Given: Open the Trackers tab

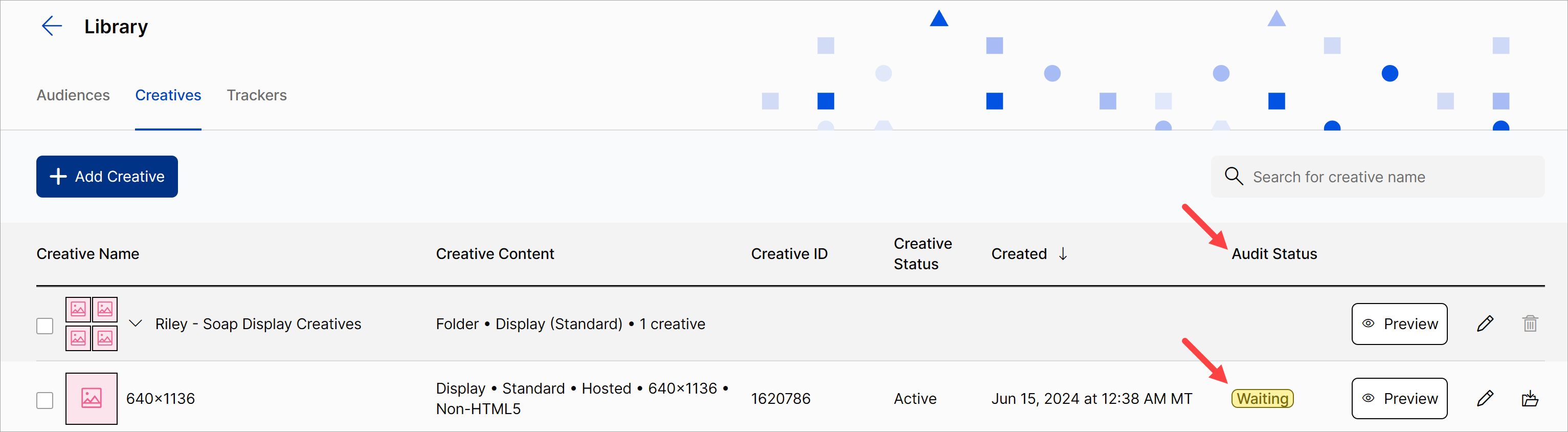Looking at the screenshot, I should (x=256, y=96).
